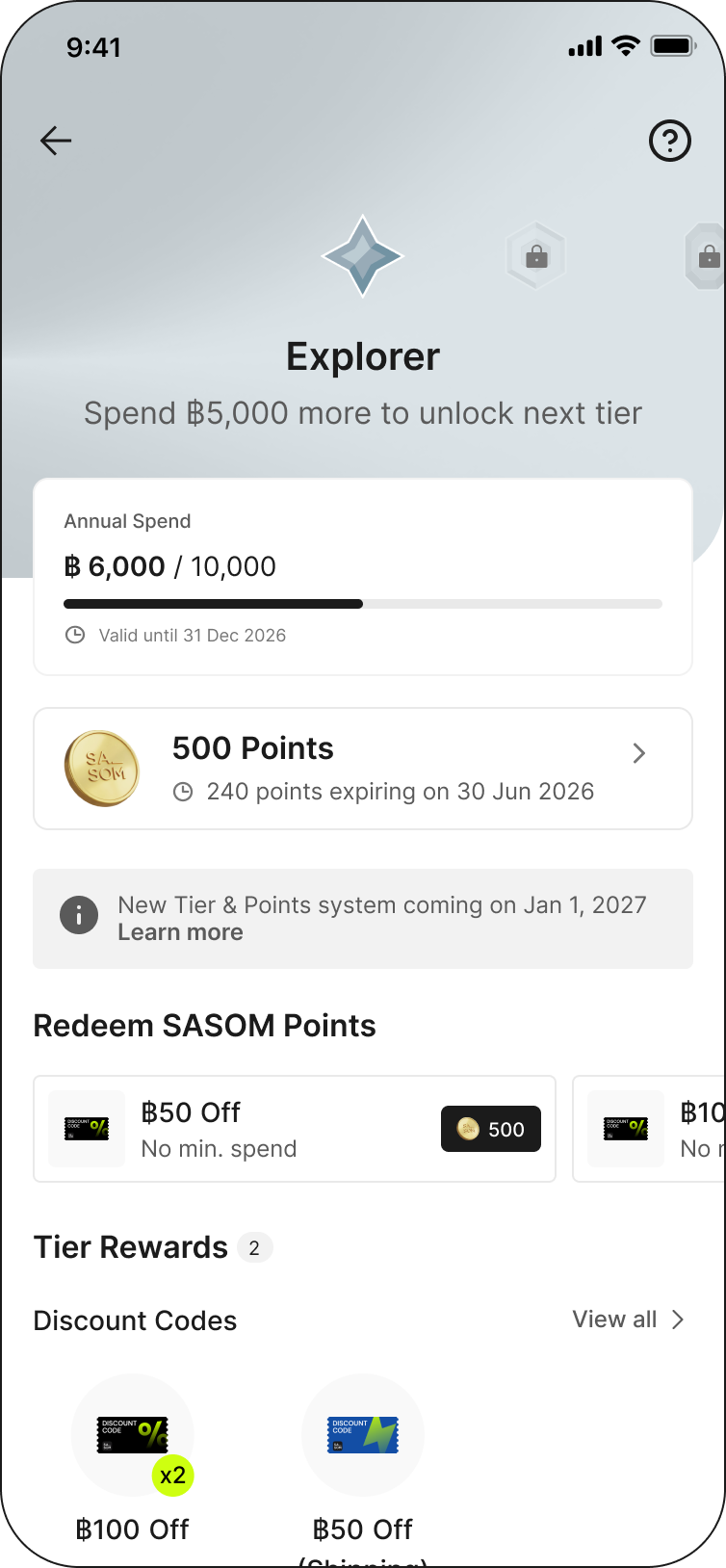Select the Explorer tier star badge
This screenshot has width=726, height=1568.
click(x=362, y=255)
